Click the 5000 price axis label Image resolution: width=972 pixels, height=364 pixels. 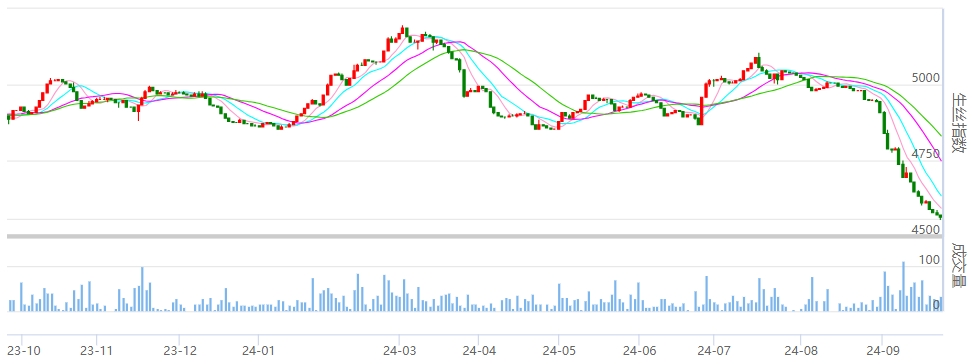pos(926,78)
